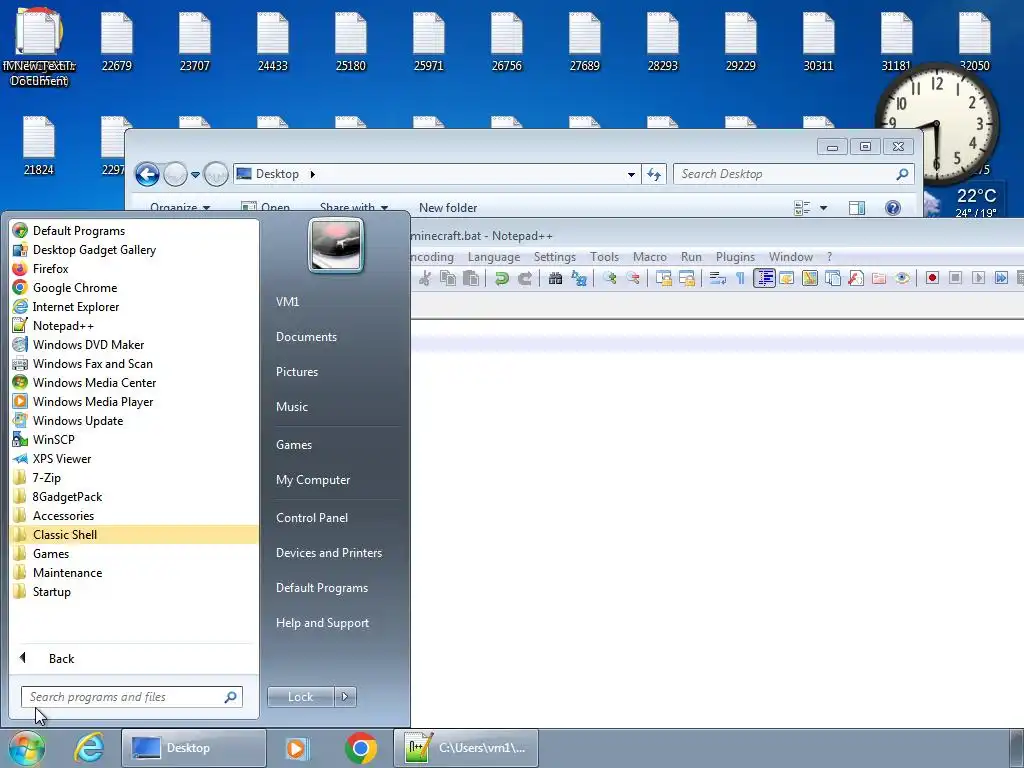Screen dimensions: 1024x768
Task: Click Copy icon in Notepad++ toolbar
Action: point(448,278)
